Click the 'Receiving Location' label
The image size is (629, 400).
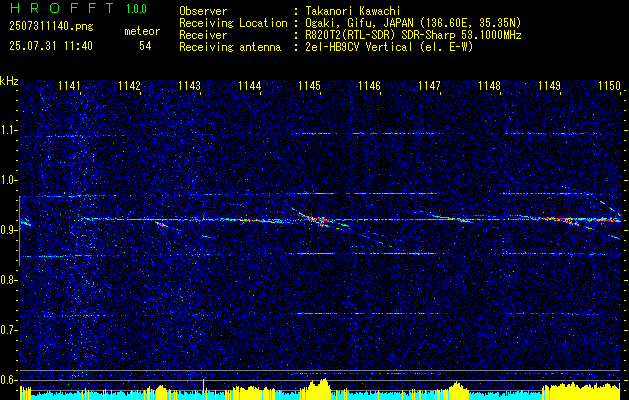coord(233,23)
